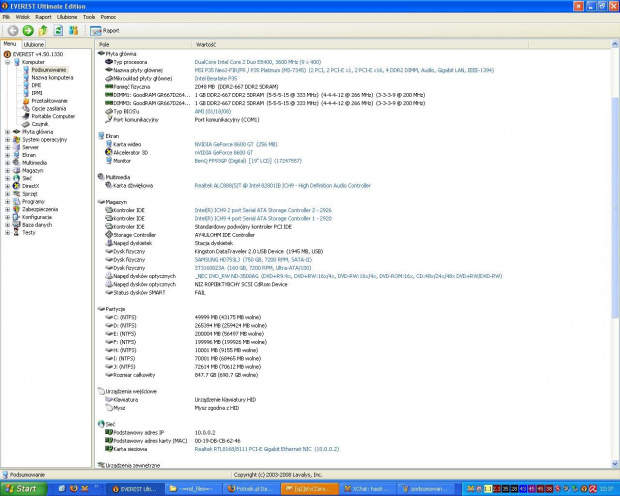Open the Plik menu
620x496 pixels.
tap(6, 17)
